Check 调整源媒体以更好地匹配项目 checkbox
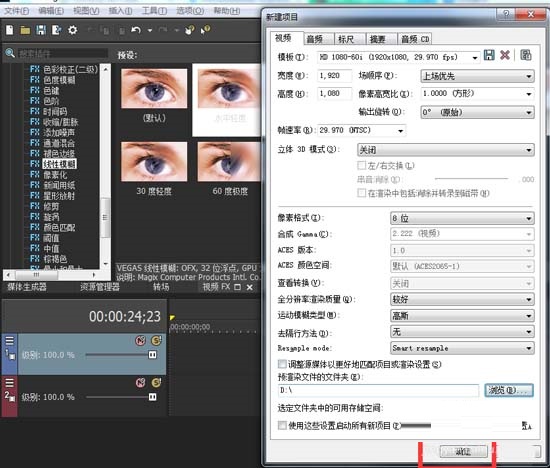The width and height of the screenshot is (550, 468). (x=282, y=364)
